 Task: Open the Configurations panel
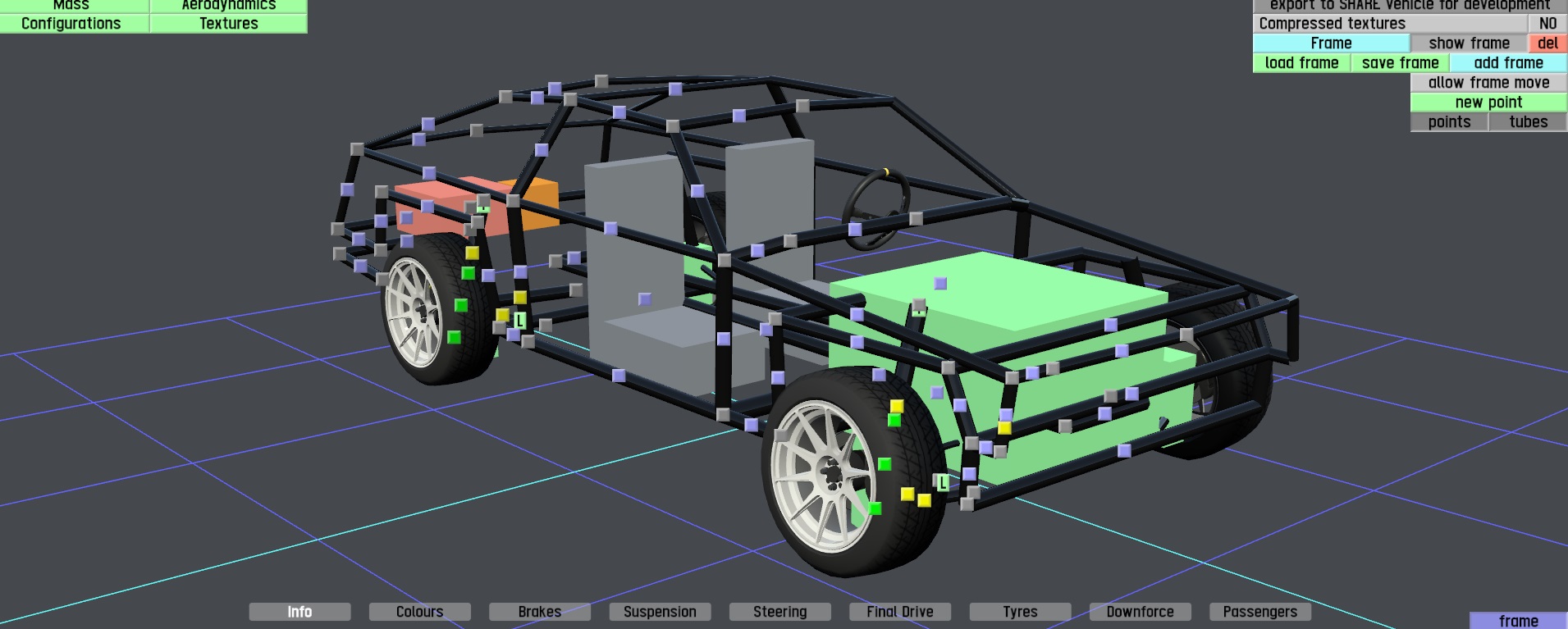click(x=71, y=24)
